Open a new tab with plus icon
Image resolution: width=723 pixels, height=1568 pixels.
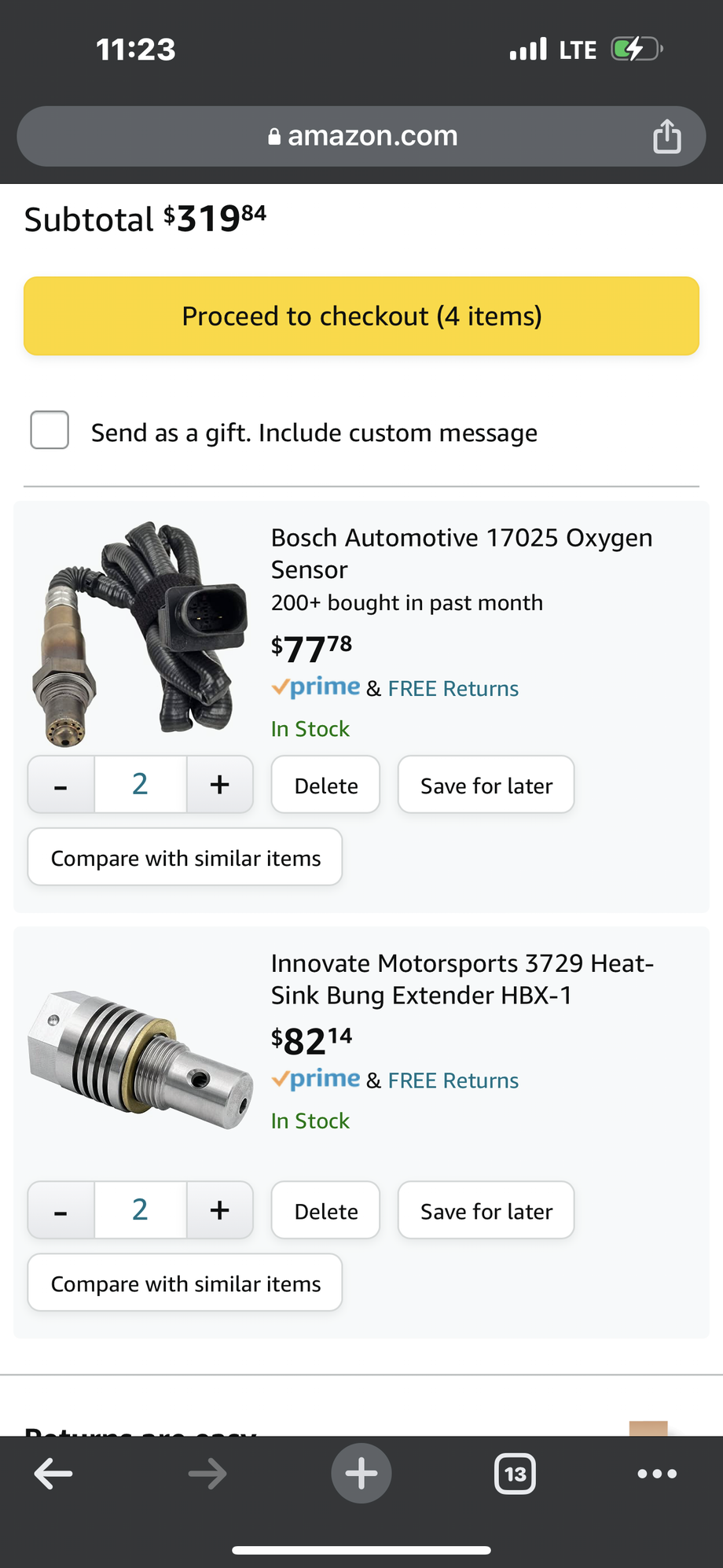tap(361, 1474)
